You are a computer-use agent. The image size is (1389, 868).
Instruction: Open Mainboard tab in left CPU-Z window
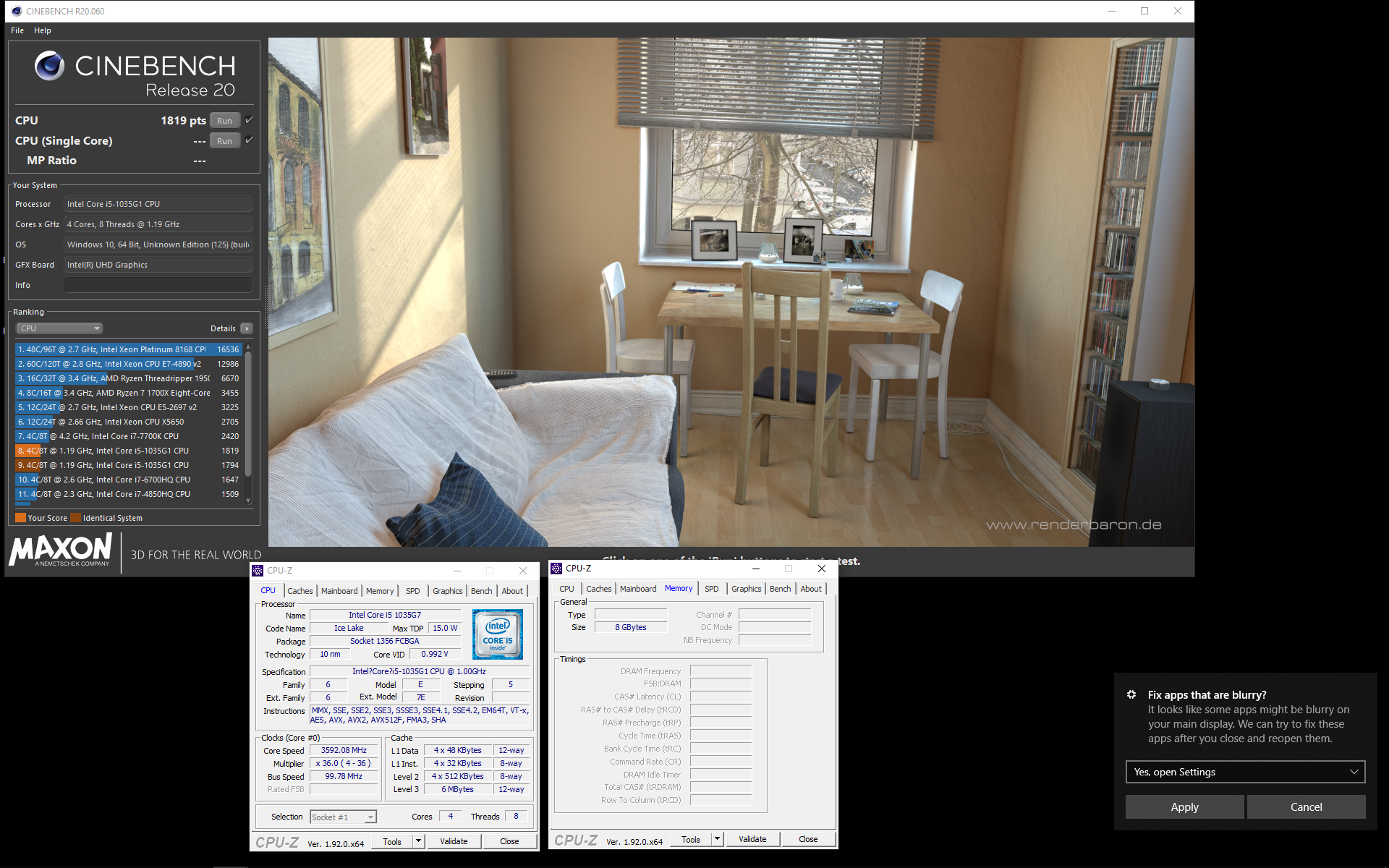tap(339, 591)
